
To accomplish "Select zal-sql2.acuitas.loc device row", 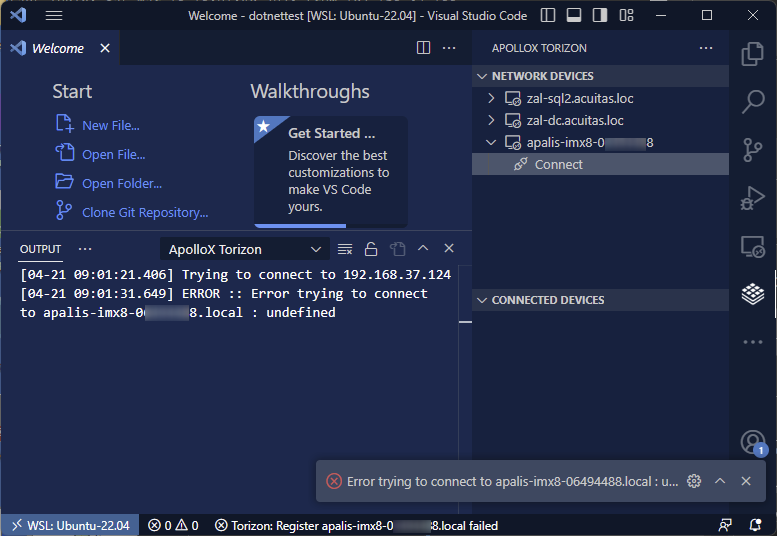I will point(600,98).
